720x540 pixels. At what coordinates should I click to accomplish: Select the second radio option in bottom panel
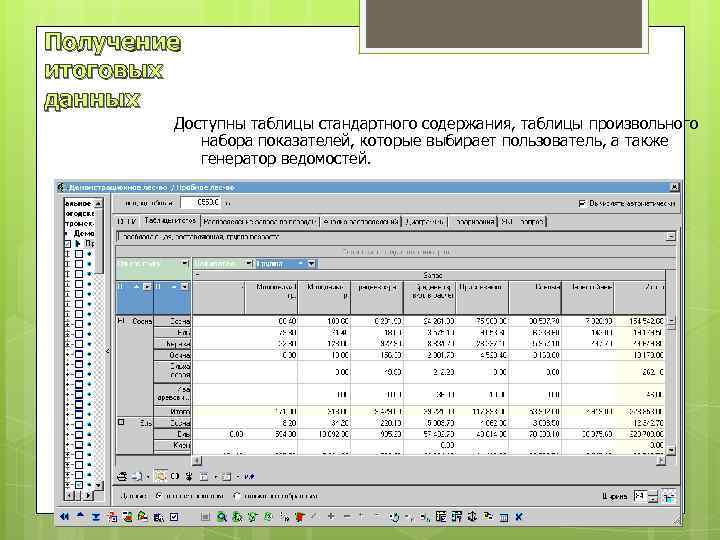click(237, 496)
